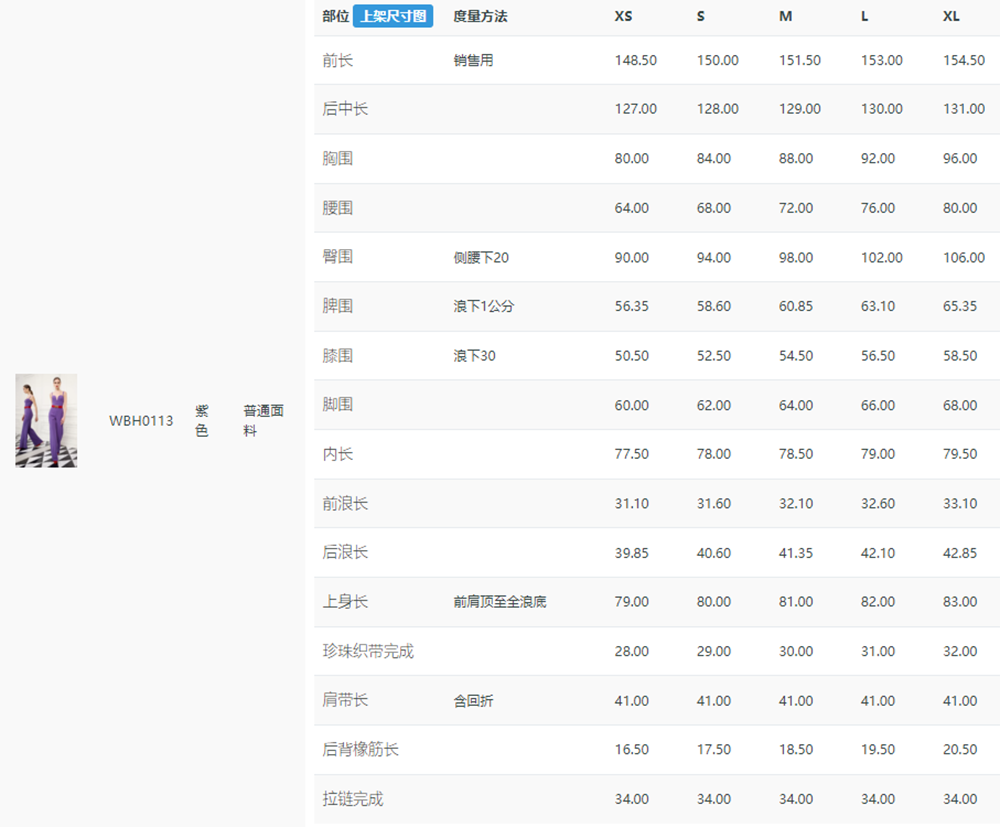Click the S size column header
Image resolution: width=1000 pixels, height=827 pixels.
coord(701,16)
